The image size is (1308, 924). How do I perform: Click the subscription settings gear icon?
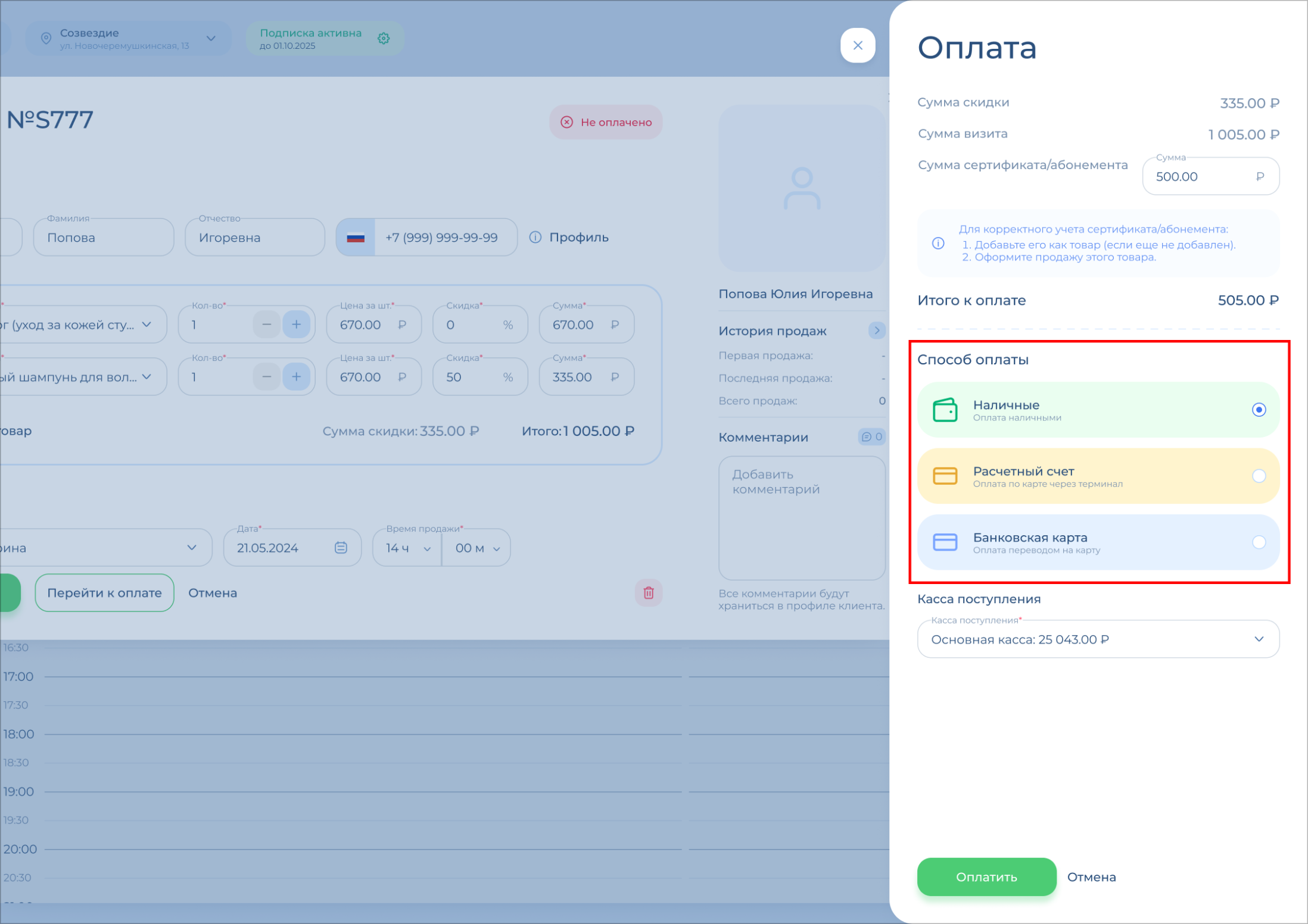click(x=384, y=39)
